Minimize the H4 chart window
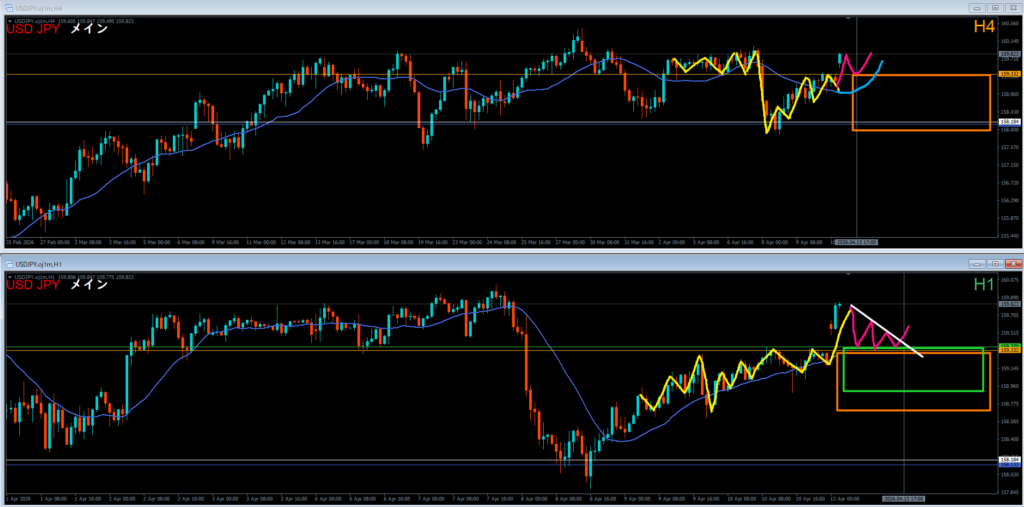The image size is (1024, 507). 978,8
